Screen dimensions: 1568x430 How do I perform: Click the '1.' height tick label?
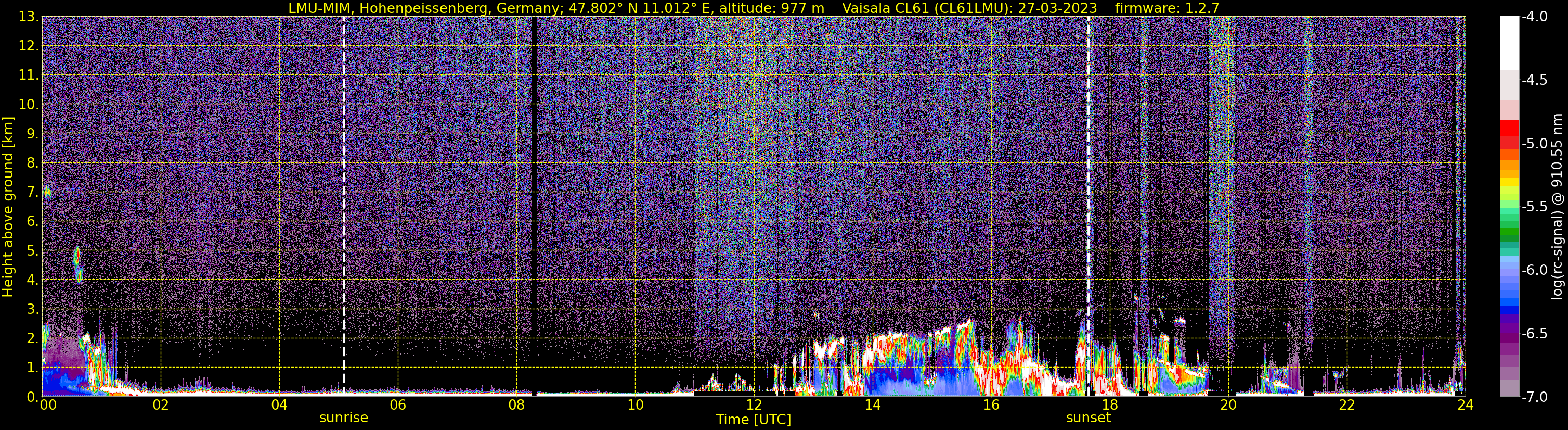(33, 367)
